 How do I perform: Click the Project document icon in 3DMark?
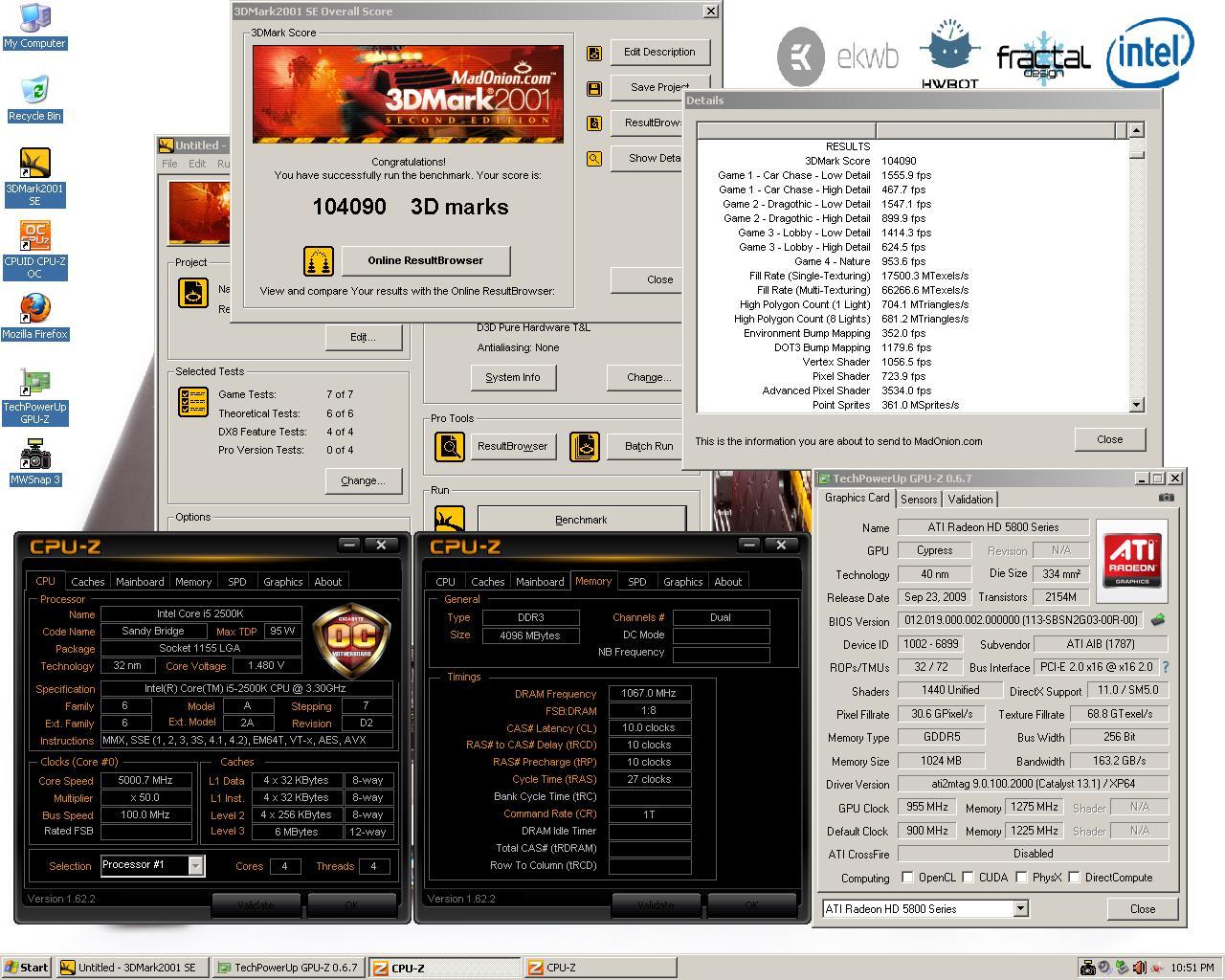[x=193, y=292]
